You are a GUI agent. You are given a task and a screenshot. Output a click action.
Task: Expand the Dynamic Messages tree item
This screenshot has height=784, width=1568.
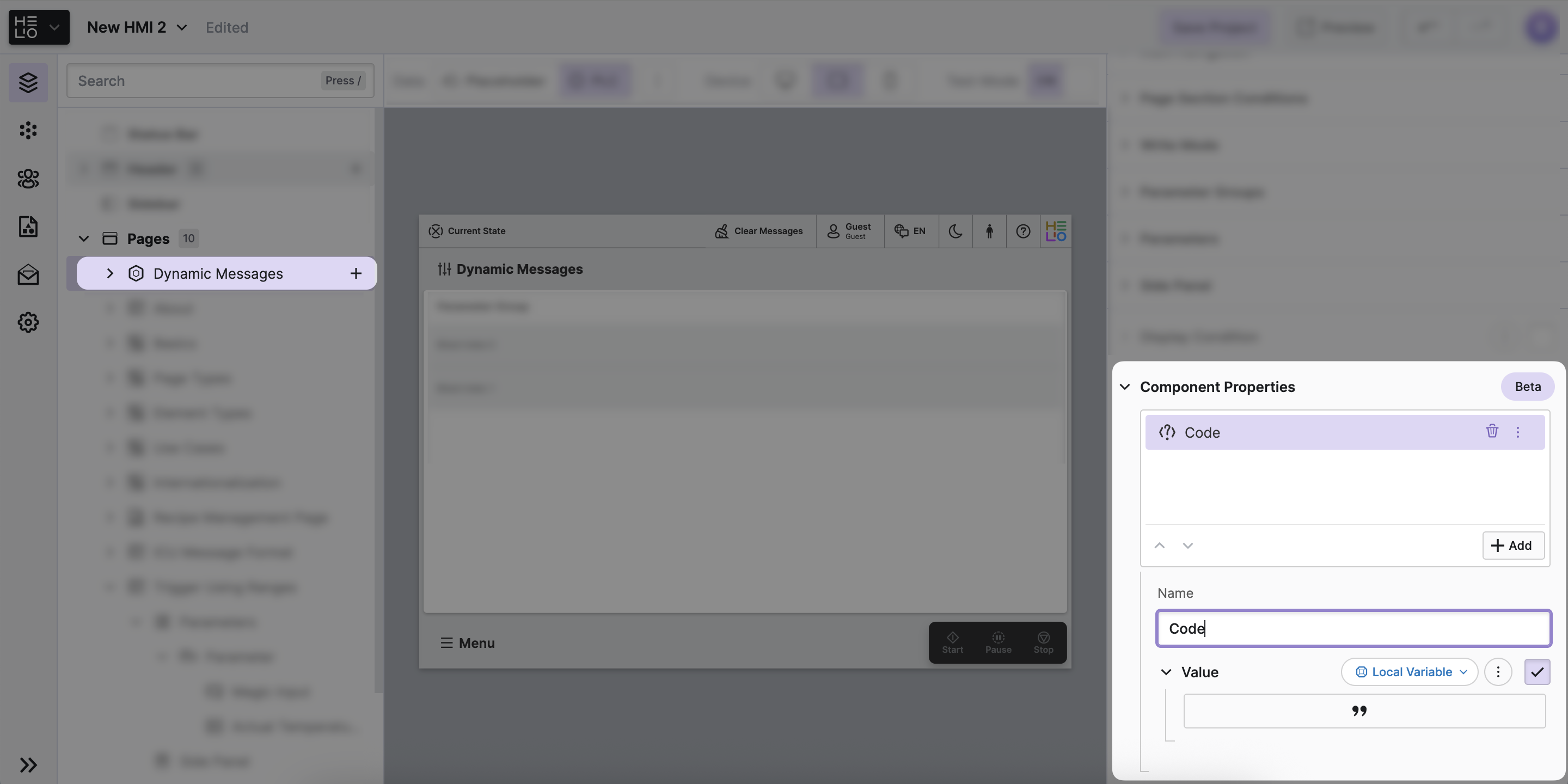109,273
